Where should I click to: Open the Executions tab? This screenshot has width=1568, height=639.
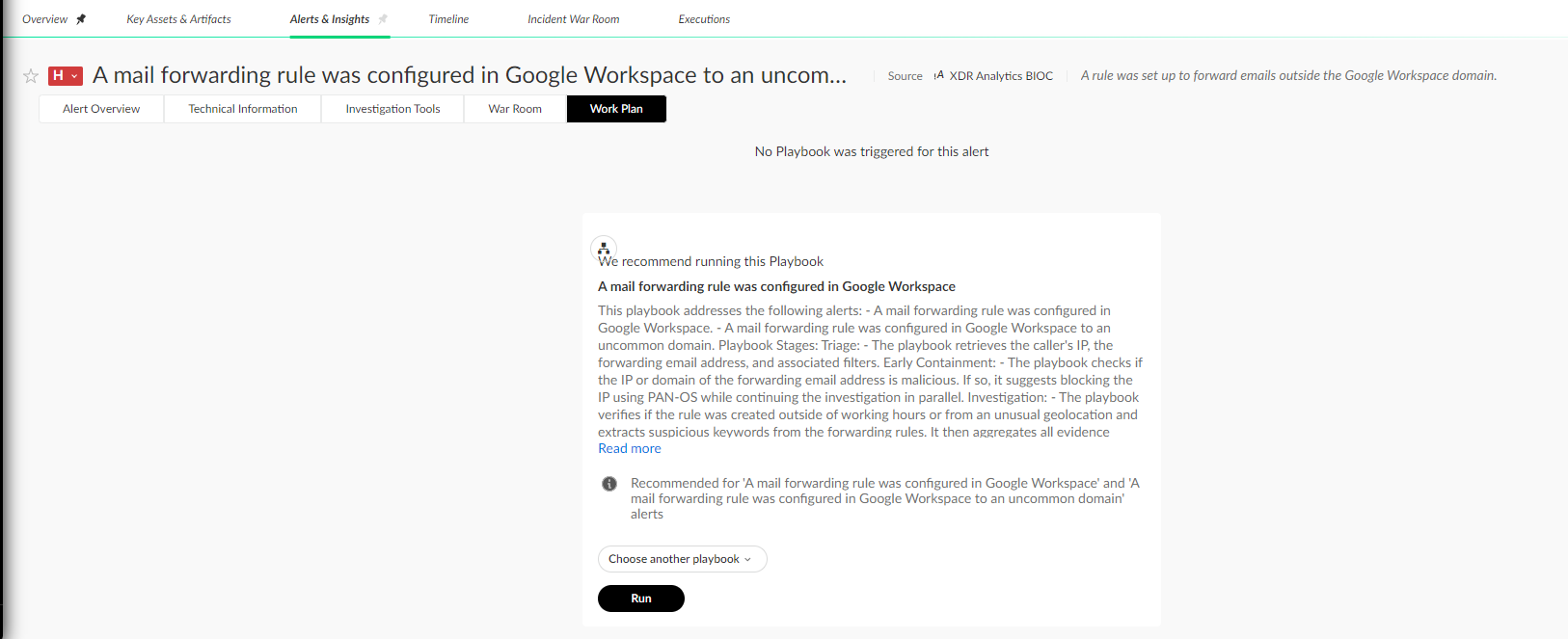[704, 19]
